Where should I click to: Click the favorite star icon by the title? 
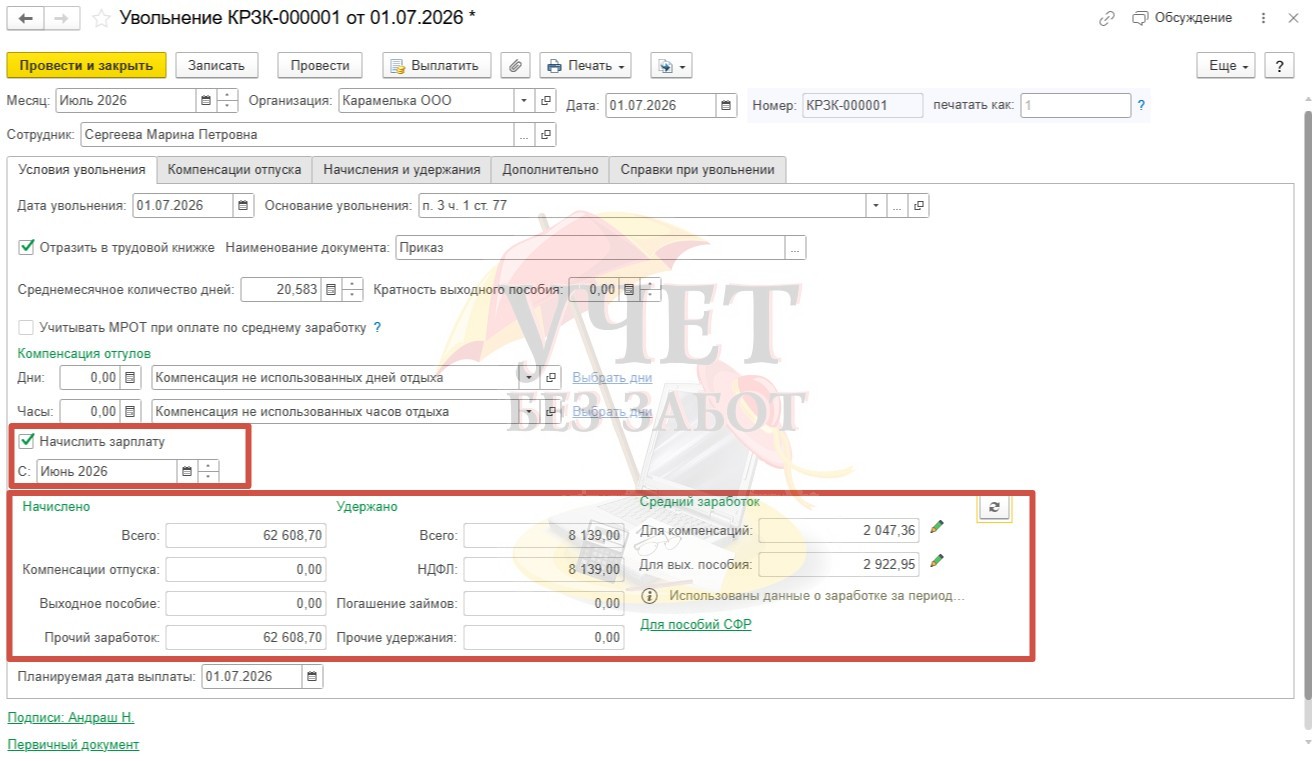(101, 19)
